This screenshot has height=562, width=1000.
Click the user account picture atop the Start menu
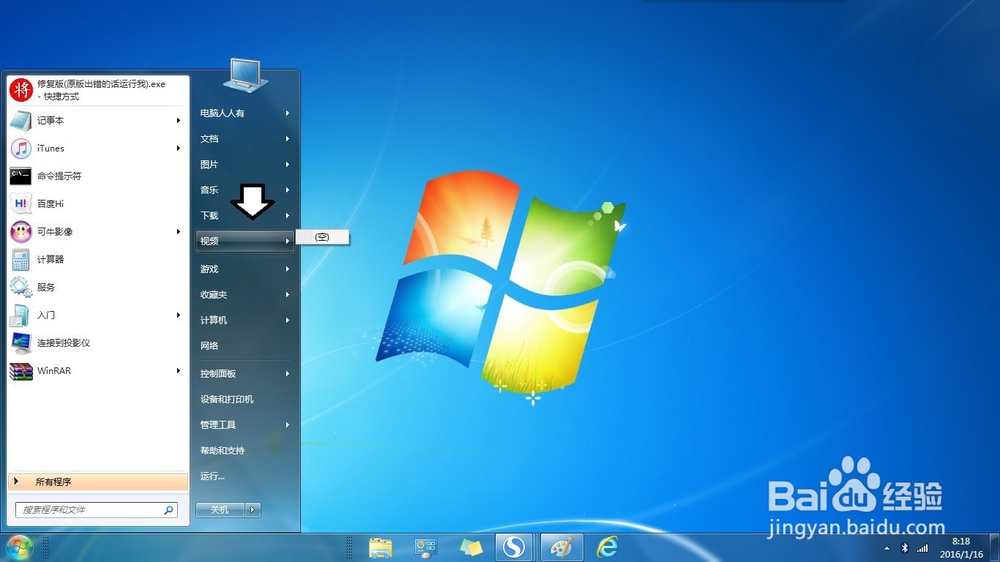[x=245, y=75]
